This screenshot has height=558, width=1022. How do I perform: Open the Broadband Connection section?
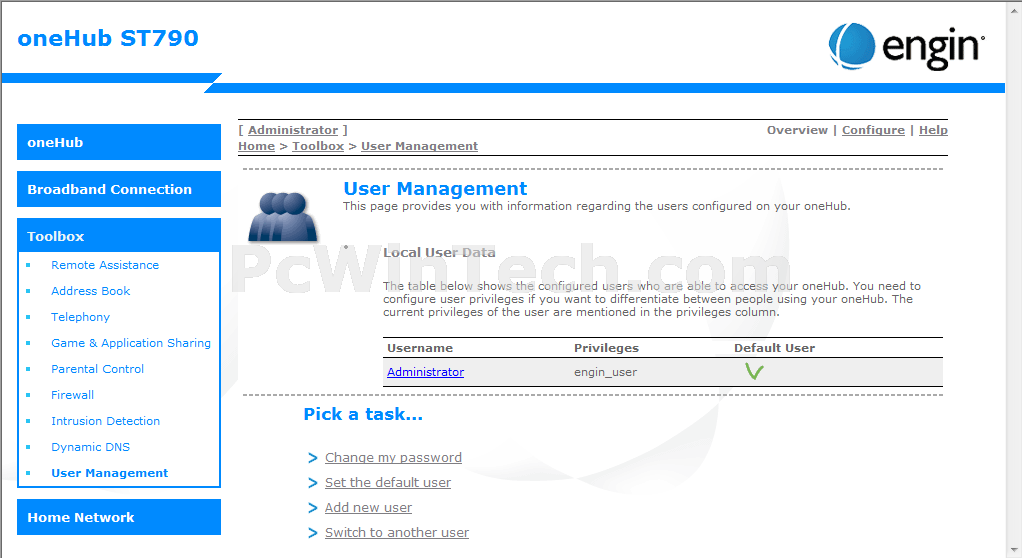coord(119,189)
